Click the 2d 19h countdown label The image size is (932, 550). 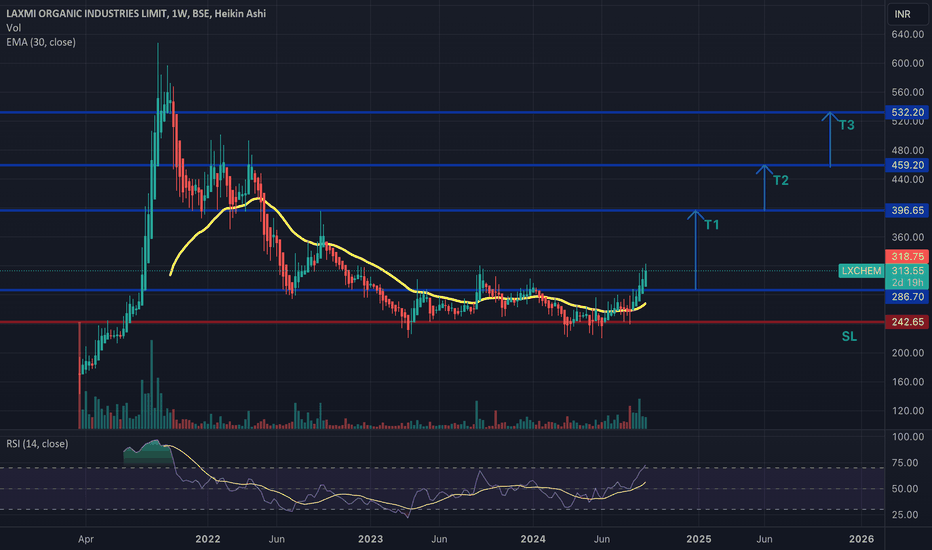907,282
